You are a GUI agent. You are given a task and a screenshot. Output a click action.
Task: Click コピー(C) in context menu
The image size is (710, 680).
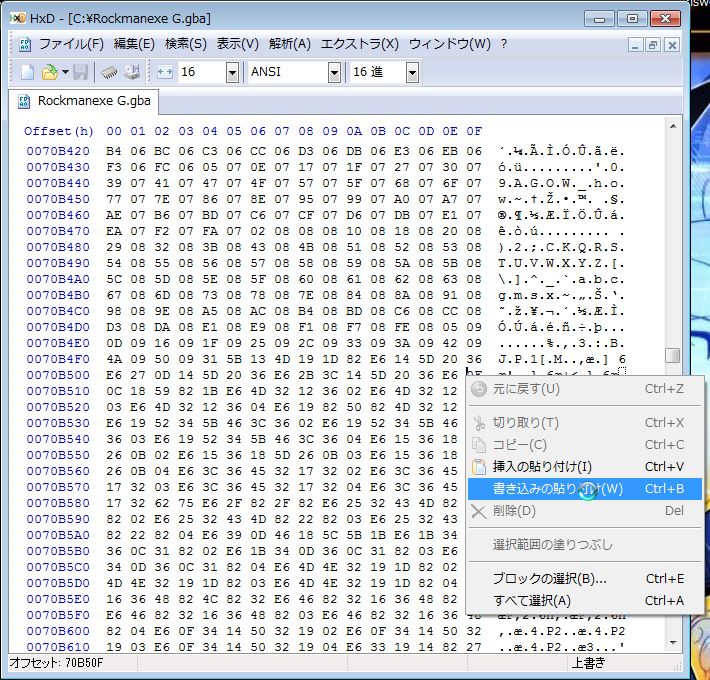[585, 445]
